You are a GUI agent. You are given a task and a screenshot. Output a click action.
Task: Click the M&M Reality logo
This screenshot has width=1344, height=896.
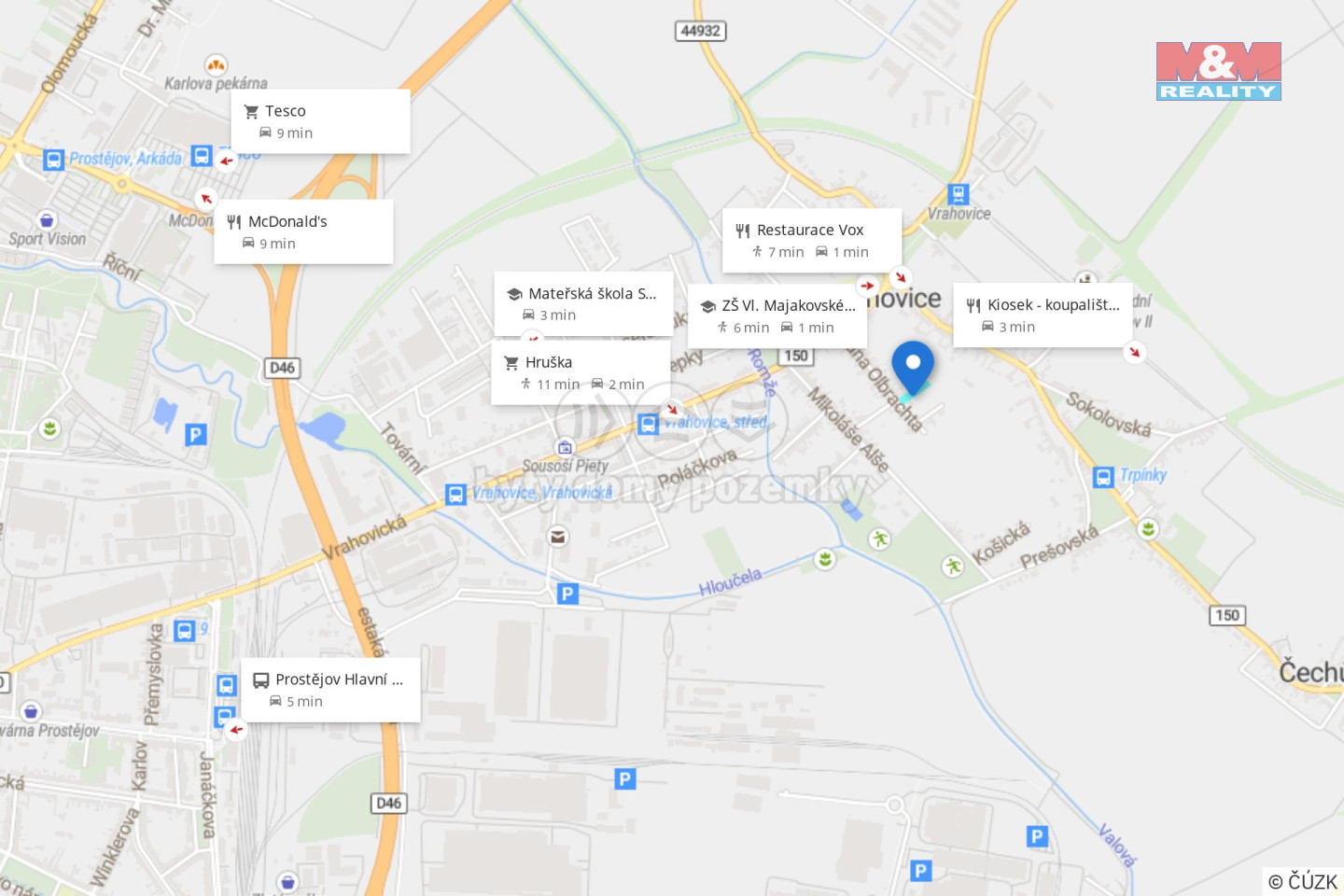pos(1218,71)
